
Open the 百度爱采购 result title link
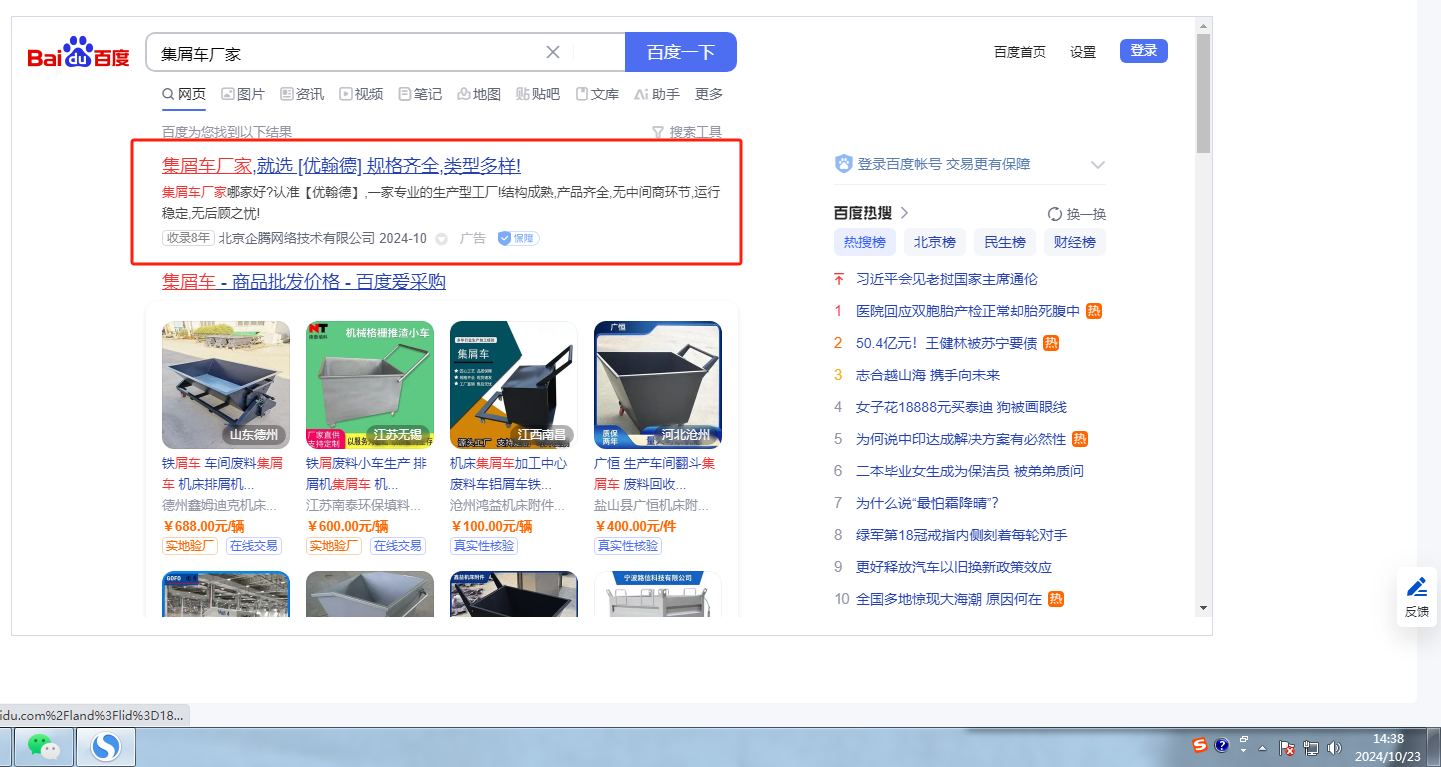[304, 282]
